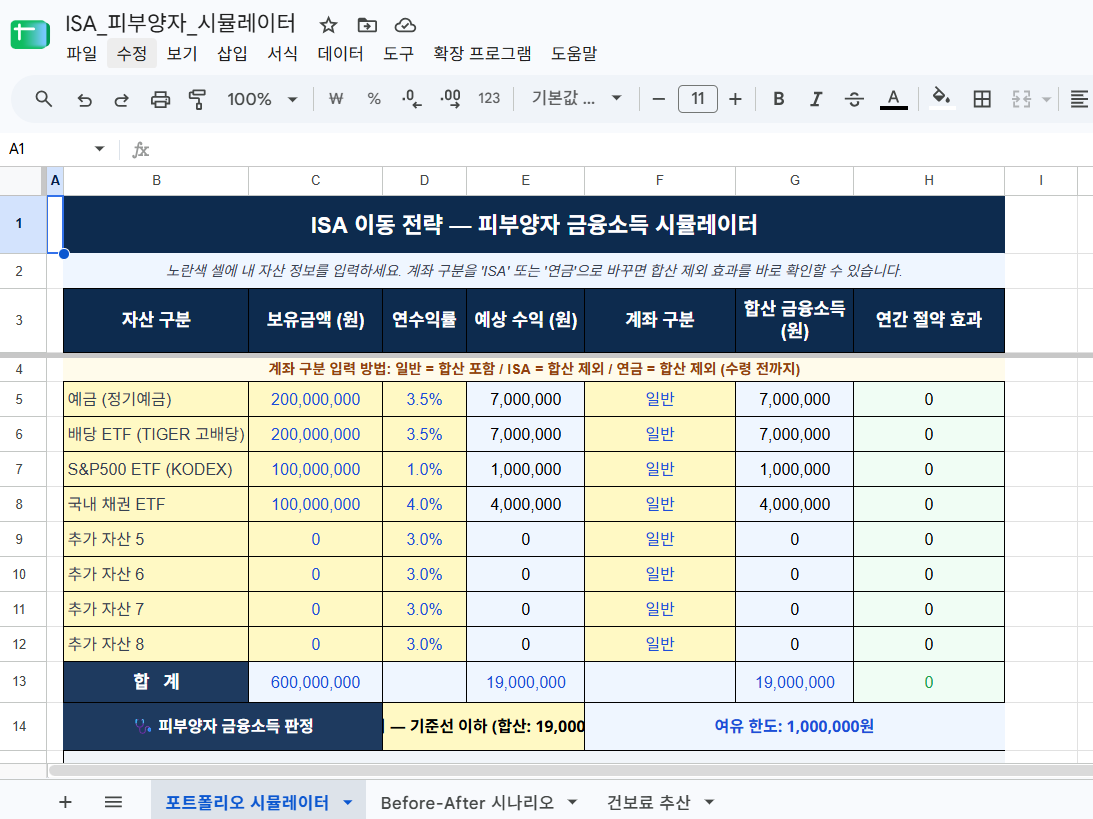
Task: Toggle strikethrough formatting
Action: pos(854,99)
